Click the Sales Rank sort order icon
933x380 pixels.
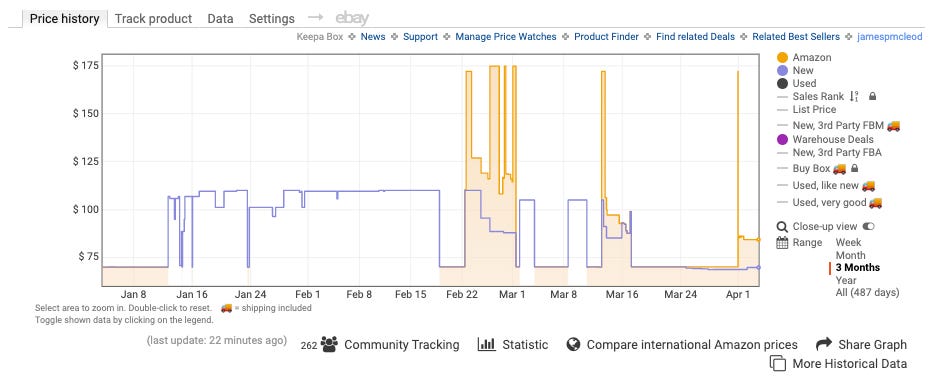[854, 96]
